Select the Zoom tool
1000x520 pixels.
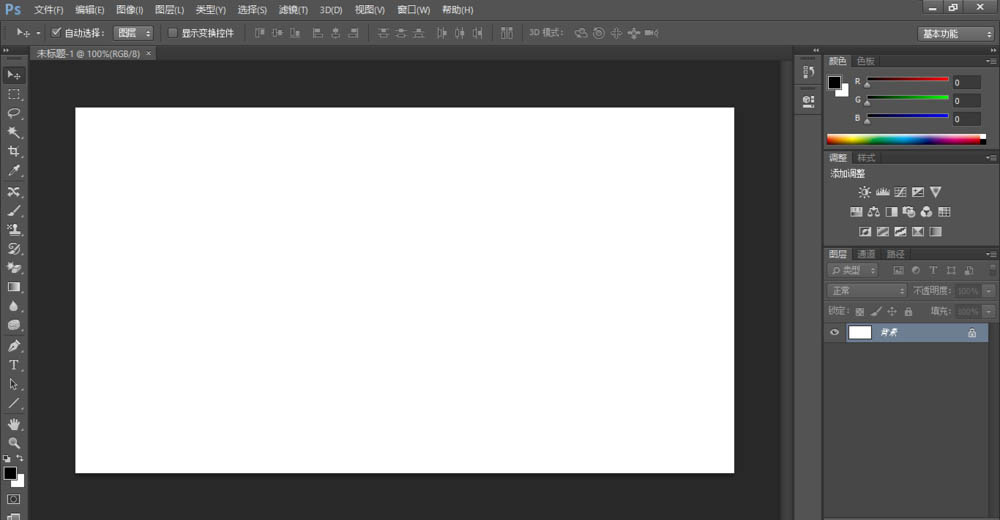13,443
